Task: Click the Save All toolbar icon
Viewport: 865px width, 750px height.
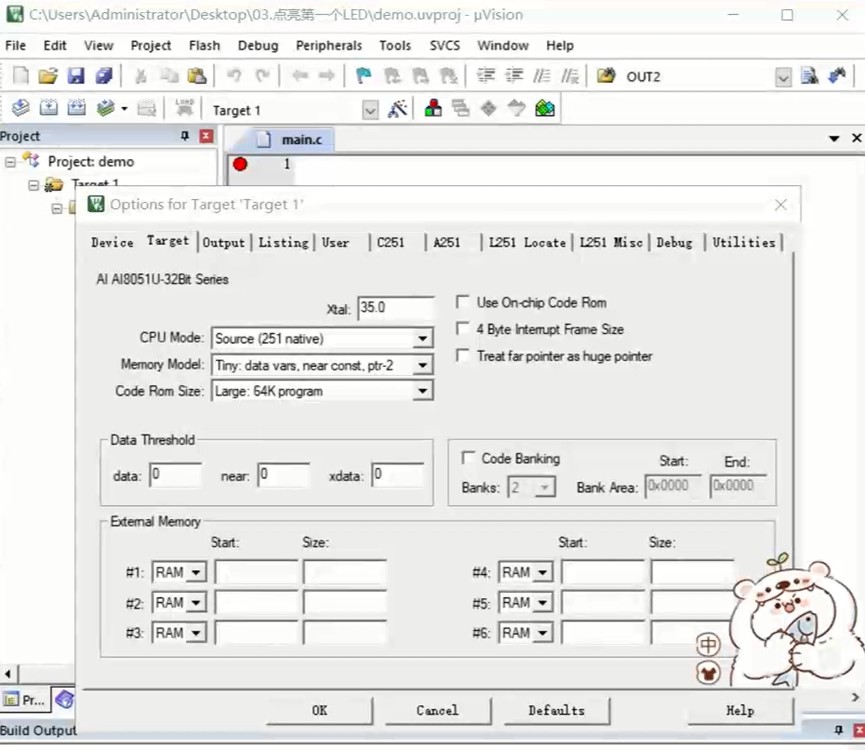Action: click(104, 76)
